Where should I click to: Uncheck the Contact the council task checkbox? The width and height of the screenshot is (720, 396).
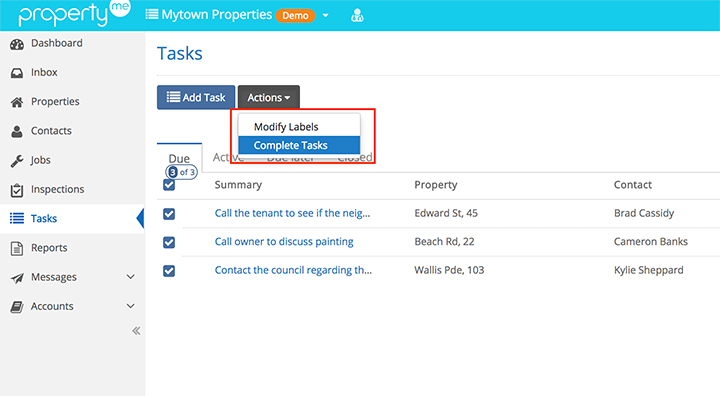[169, 271]
